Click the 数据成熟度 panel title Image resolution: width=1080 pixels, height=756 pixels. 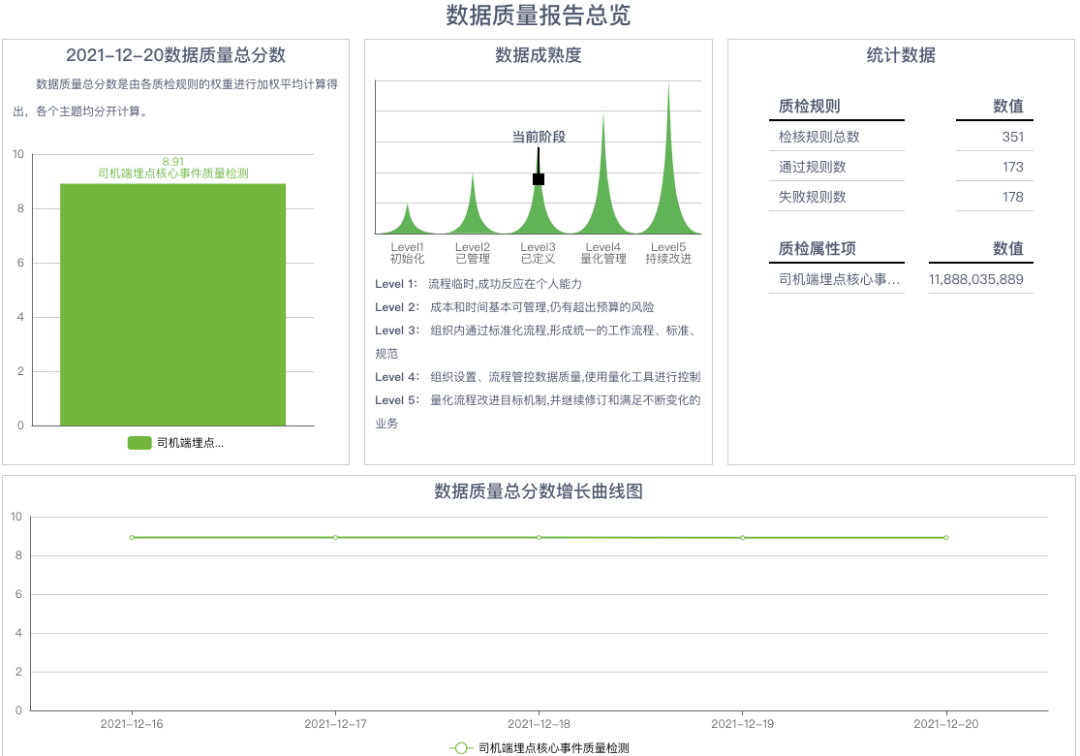tap(538, 55)
